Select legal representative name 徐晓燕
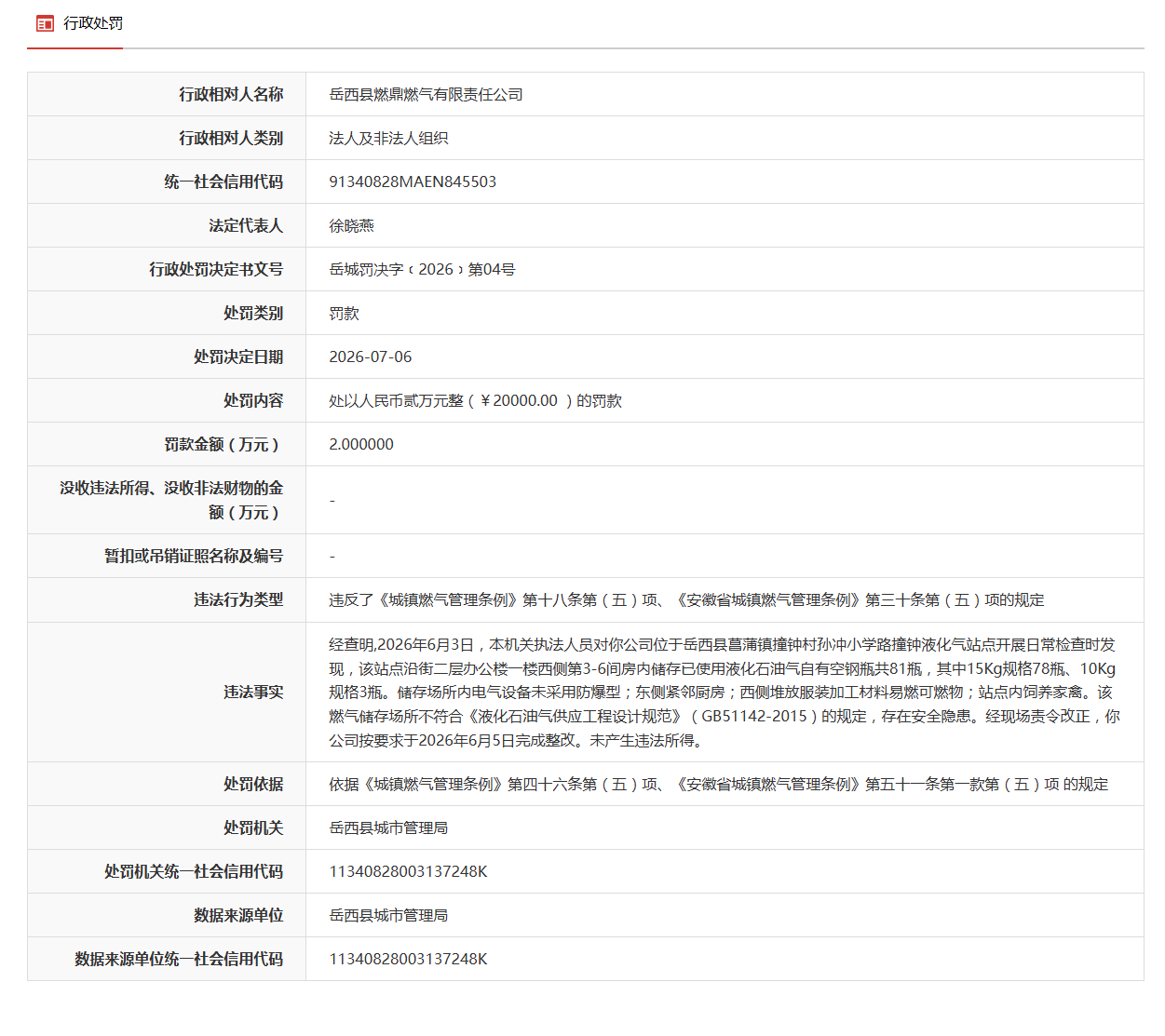This screenshot has width=1165, height=1036. coord(351,226)
